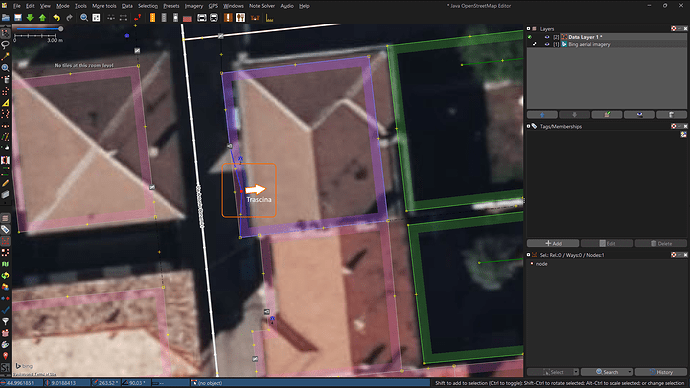Collapse the Selection panel
The image size is (690, 388).
(x=529, y=255)
